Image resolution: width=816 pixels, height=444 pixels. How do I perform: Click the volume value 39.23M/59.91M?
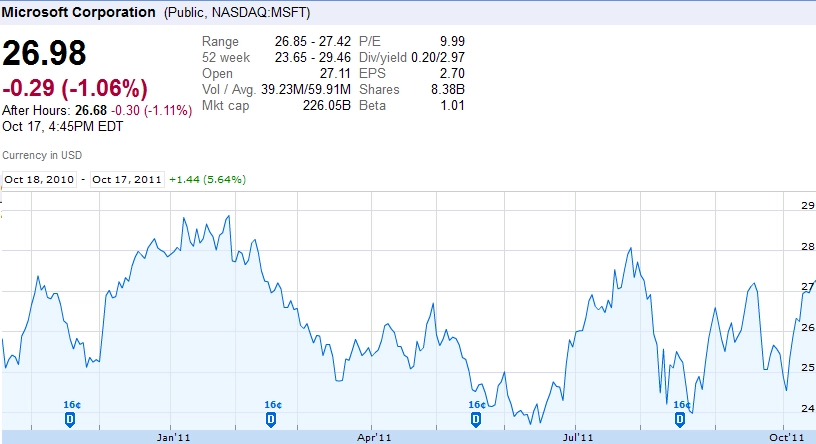pyautogui.click(x=306, y=90)
